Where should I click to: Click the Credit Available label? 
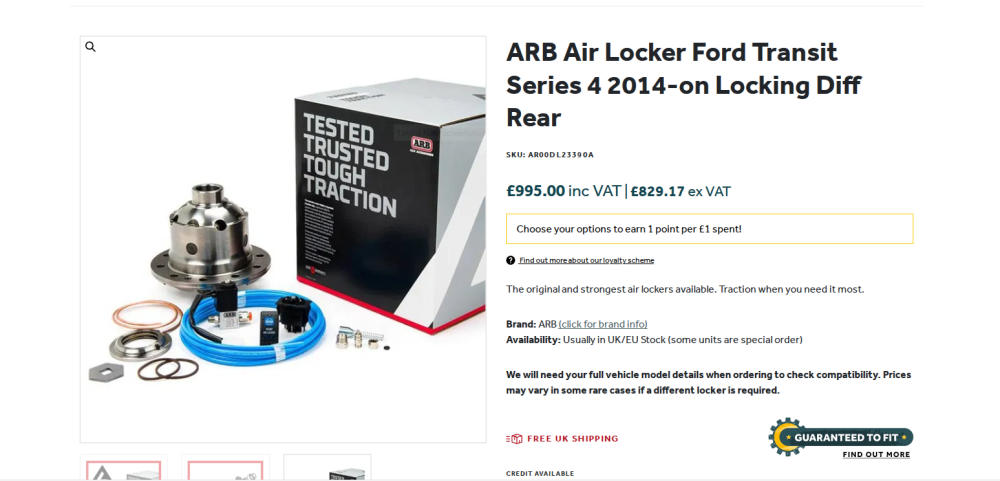tap(540, 473)
